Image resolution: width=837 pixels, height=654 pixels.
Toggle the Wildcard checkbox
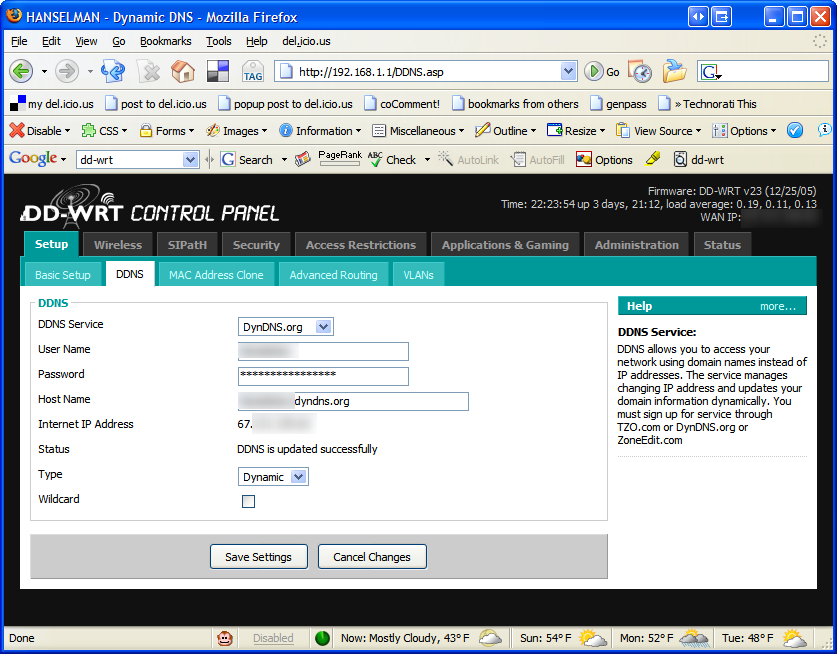248,501
